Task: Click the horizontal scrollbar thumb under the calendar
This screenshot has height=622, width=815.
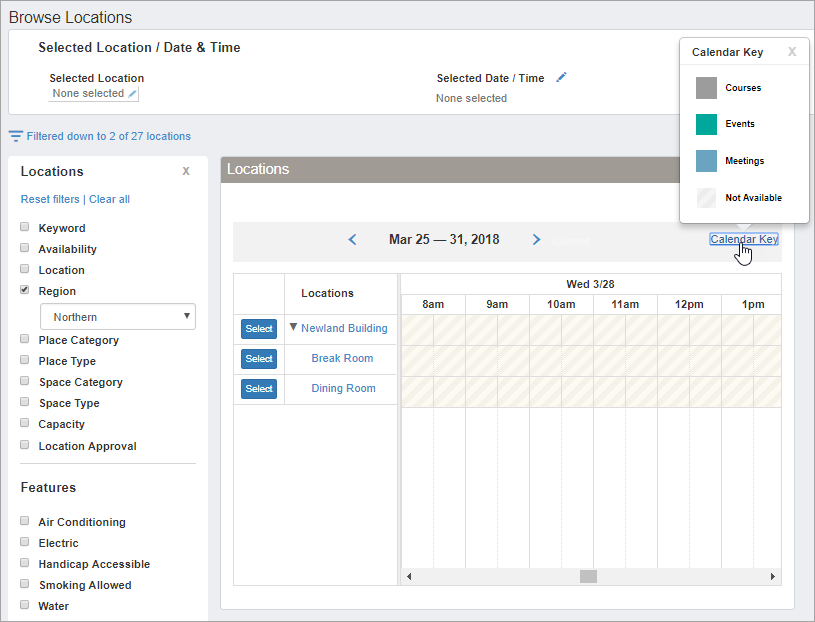Action: (x=588, y=577)
